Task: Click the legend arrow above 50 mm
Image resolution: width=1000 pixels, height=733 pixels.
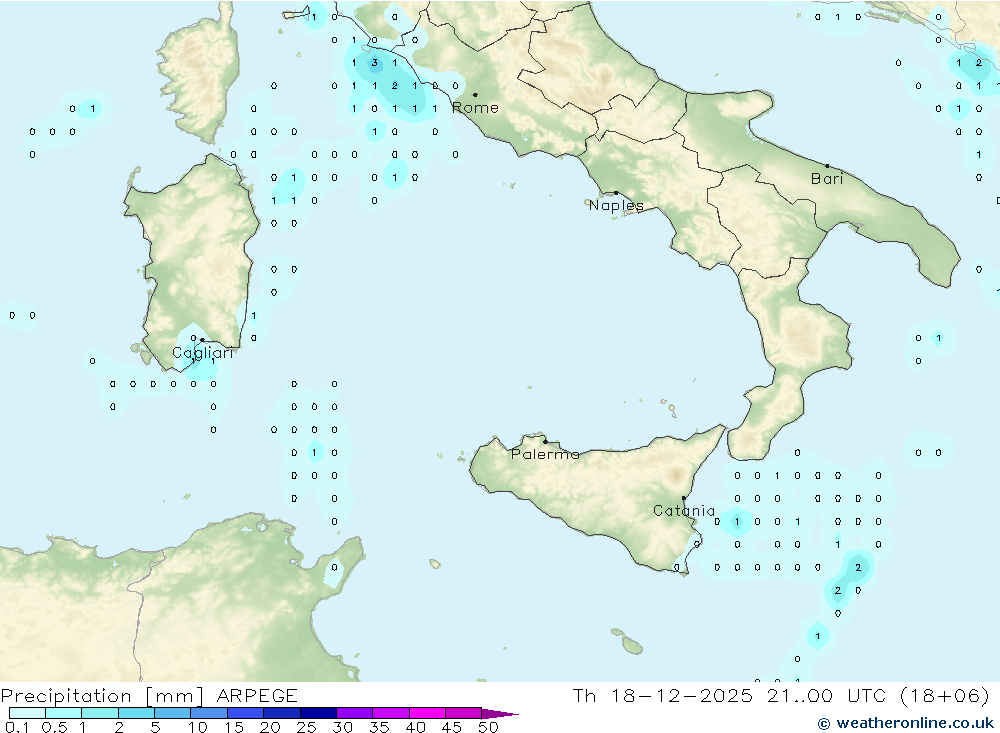Action: [499, 714]
